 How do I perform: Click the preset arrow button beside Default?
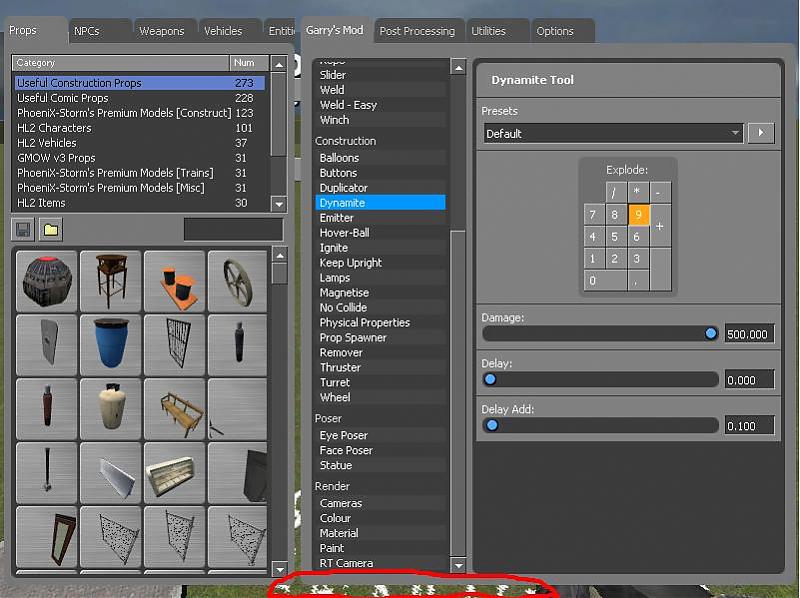click(x=760, y=133)
